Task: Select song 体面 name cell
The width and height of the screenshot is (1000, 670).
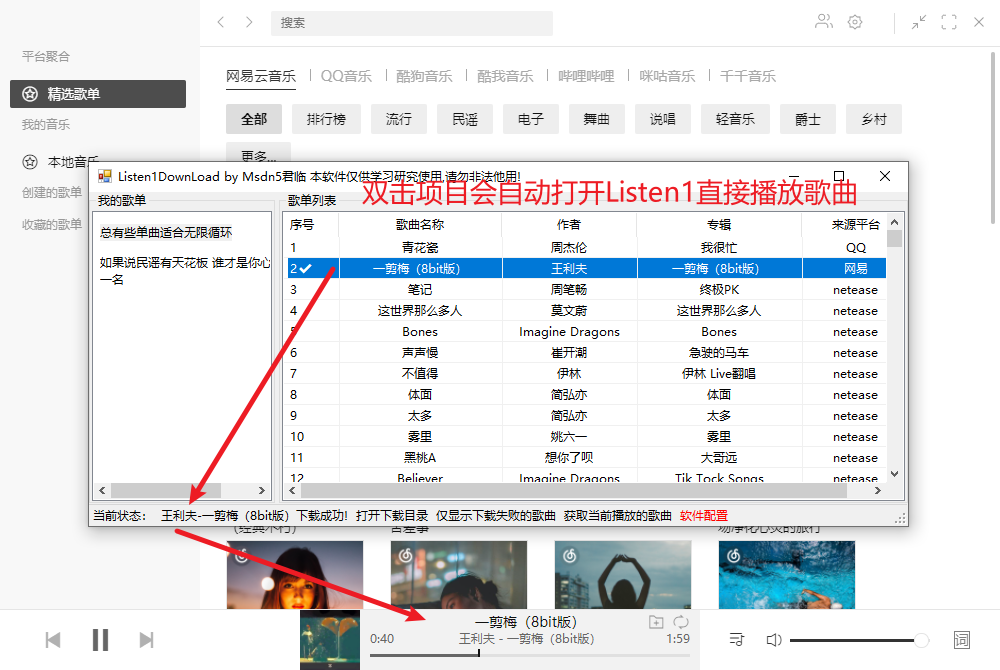Action: click(420, 395)
